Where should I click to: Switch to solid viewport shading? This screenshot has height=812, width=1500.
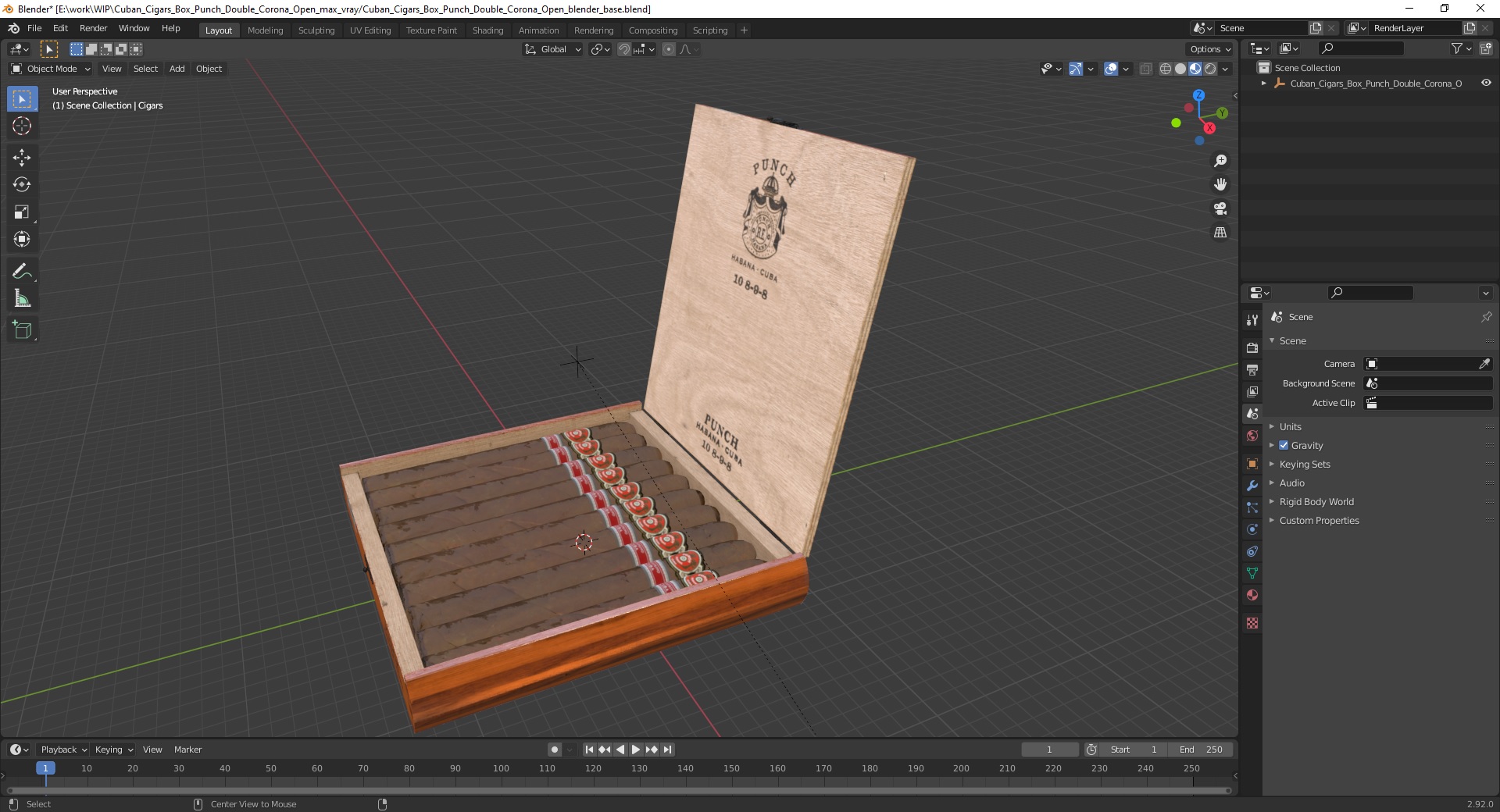point(1180,69)
